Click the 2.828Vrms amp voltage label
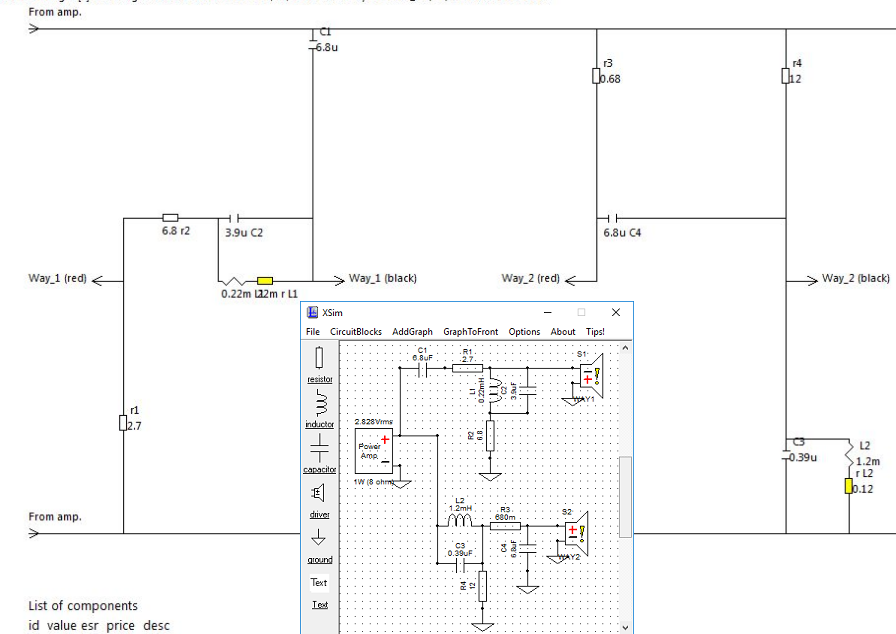Image resolution: width=896 pixels, height=634 pixels. click(x=374, y=422)
